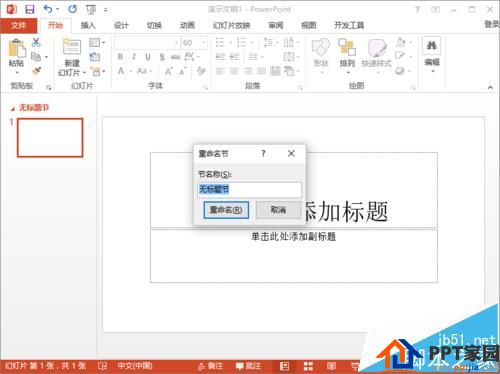Click the Paste clipboard icon
The width and height of the screenshot is (500, 374).
(x=17, y=48)
